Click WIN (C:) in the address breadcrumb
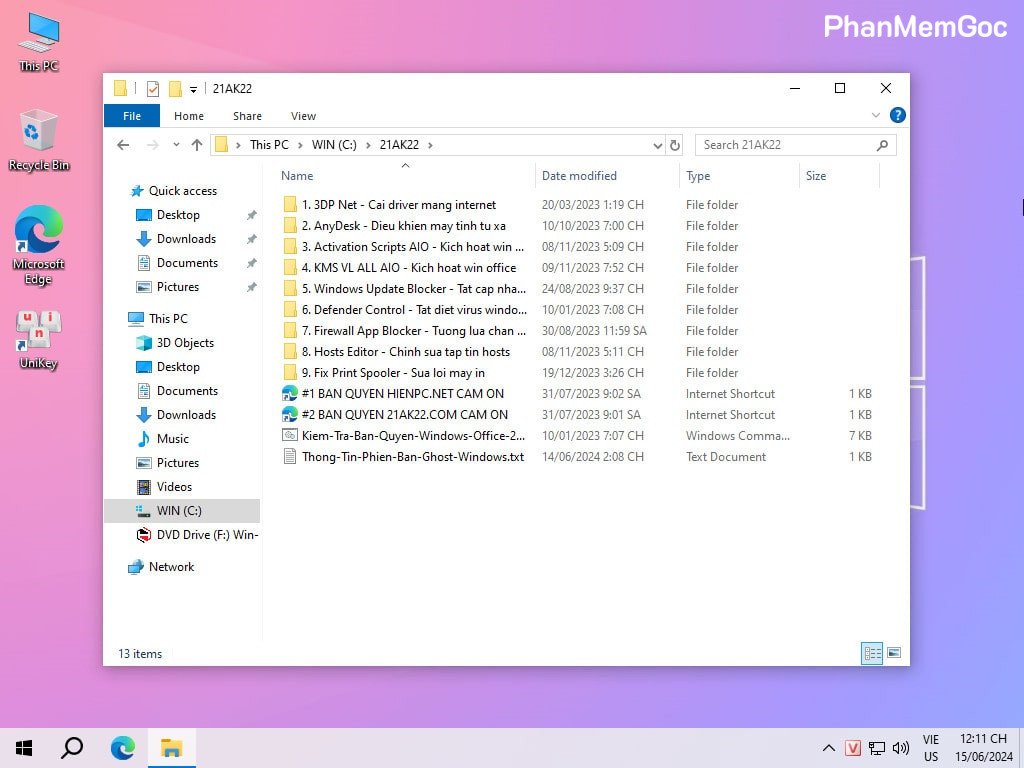The height and width of the screenshot is (768, 1024). (334, 145)
